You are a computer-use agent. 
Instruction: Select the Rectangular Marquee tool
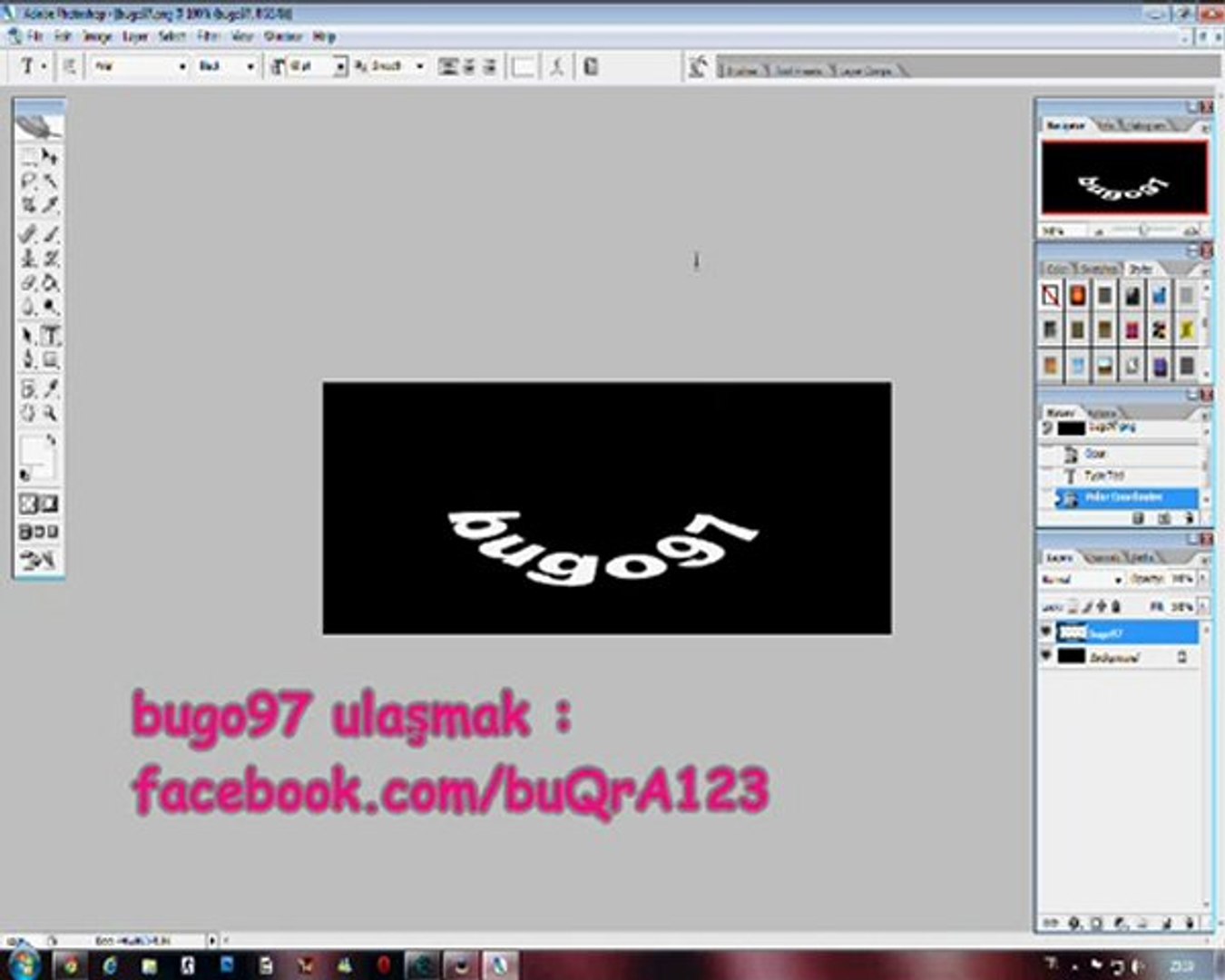point(29,157)
